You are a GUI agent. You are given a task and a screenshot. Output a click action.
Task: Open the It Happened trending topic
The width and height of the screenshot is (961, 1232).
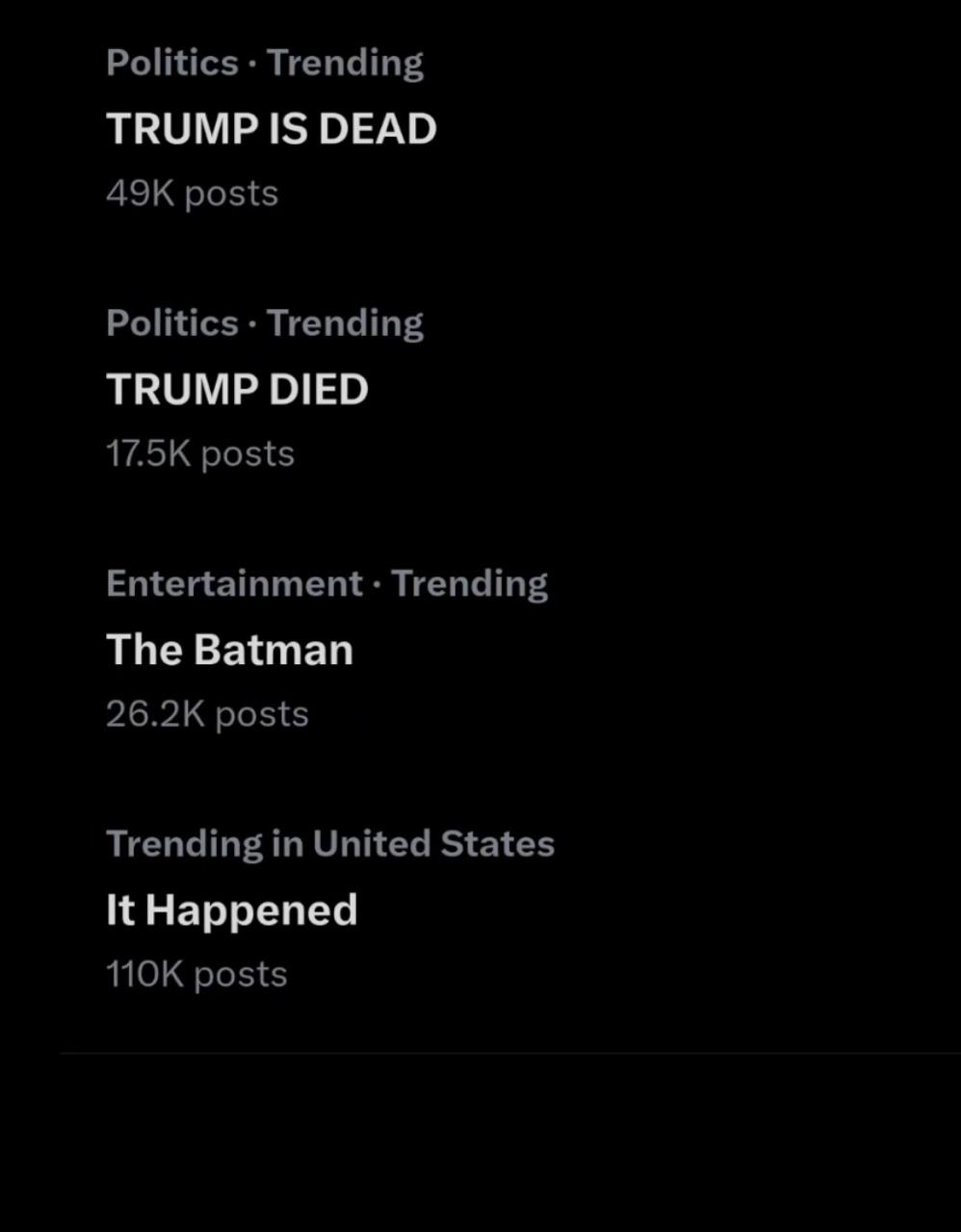(231, 911)
